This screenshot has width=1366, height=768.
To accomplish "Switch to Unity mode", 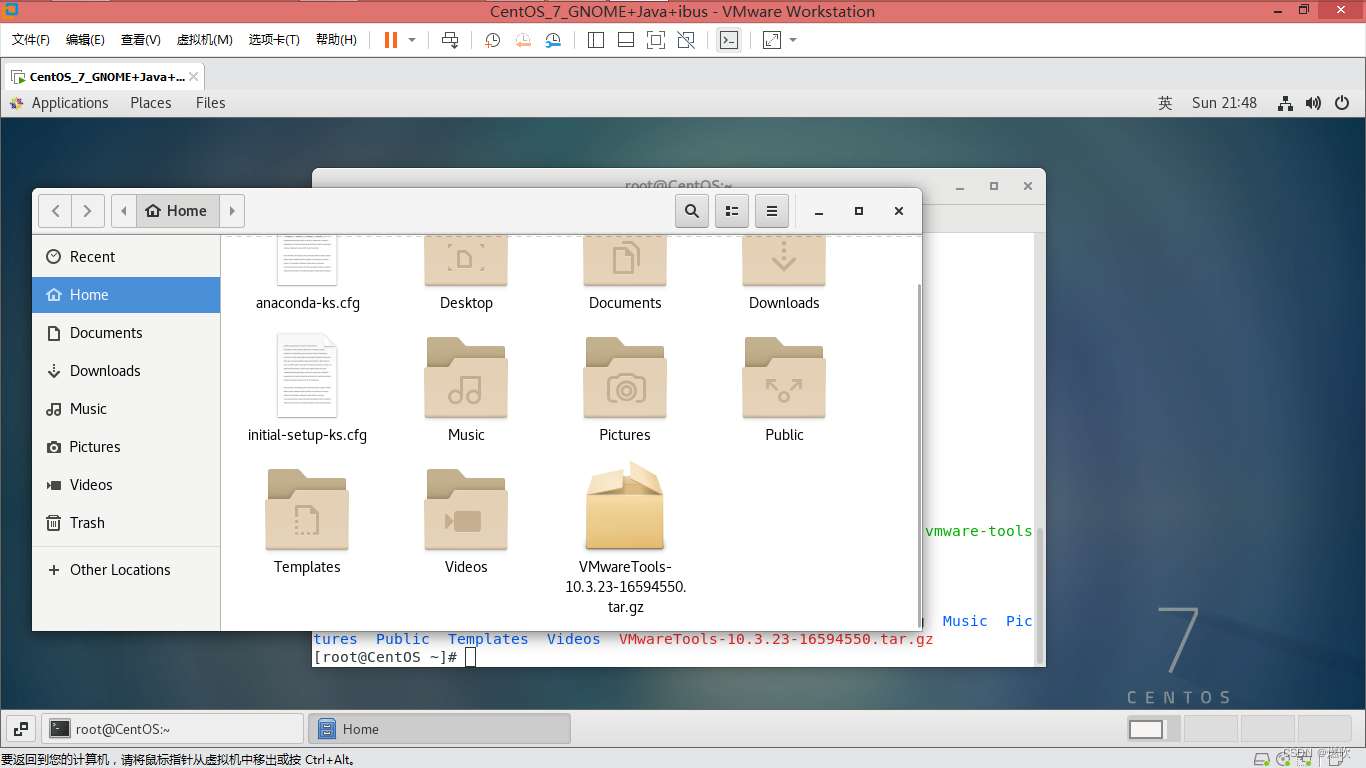I will (x=686, y=40).
